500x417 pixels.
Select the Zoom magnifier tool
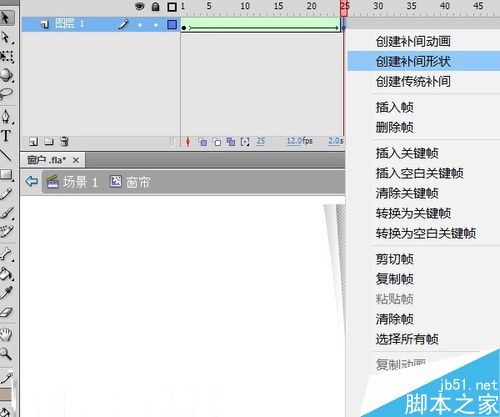[x=6, y=354]
